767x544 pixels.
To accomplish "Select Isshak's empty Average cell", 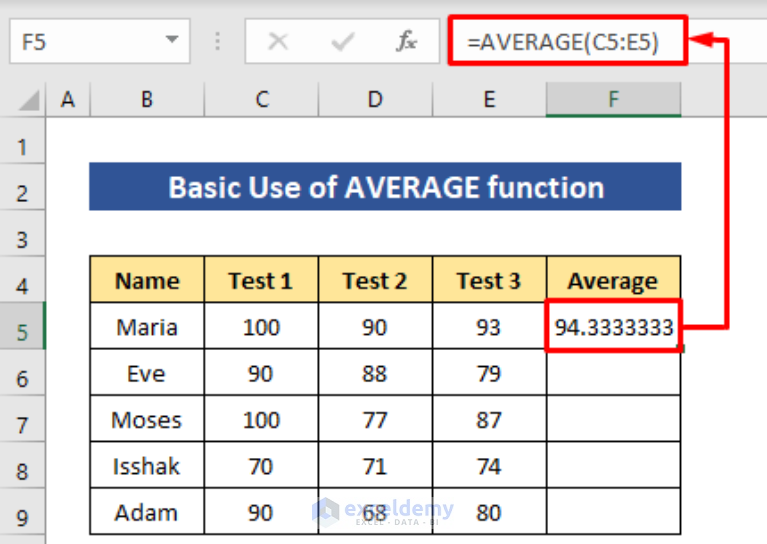I will [x=613, y=465].
